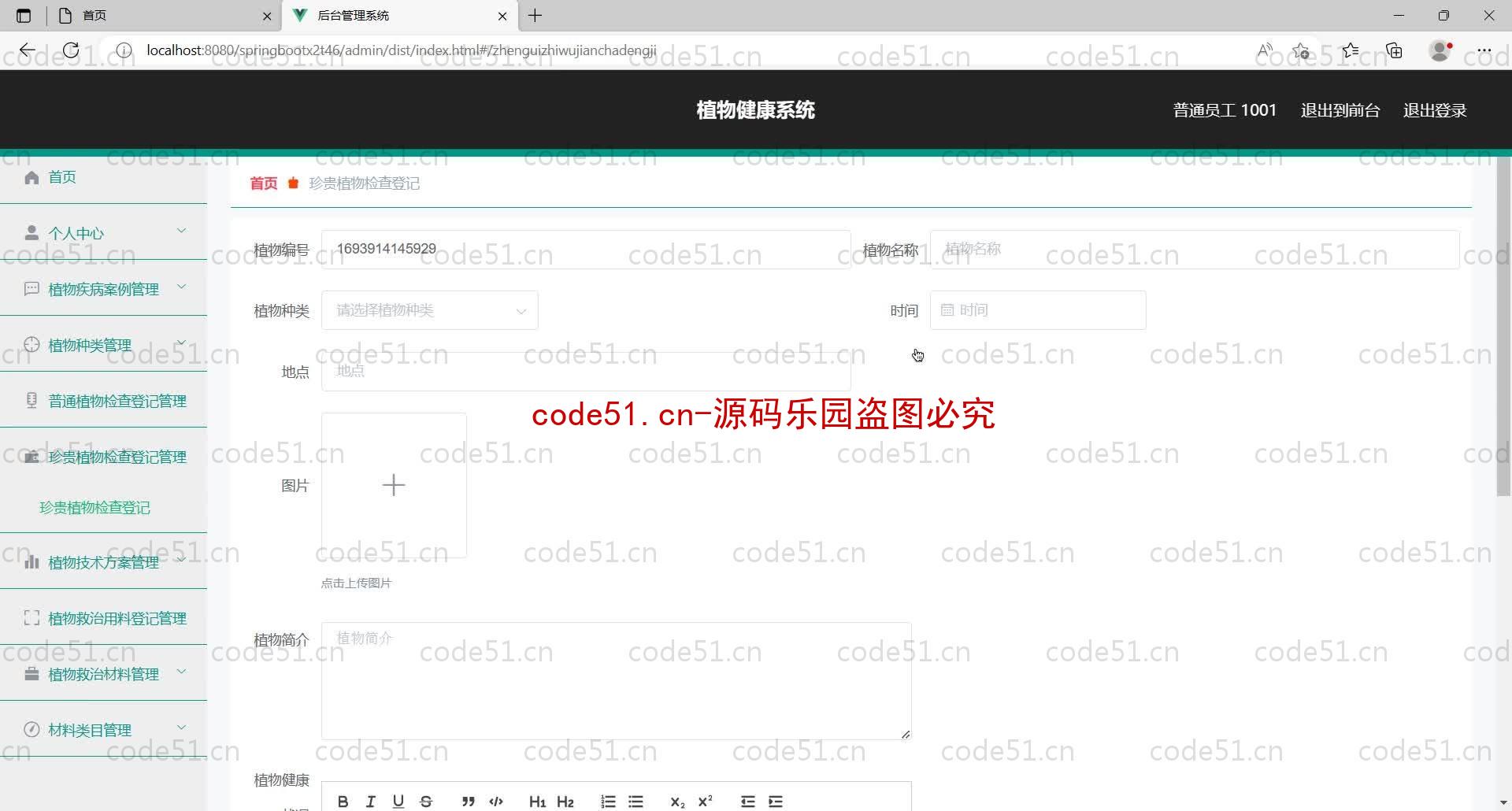Viewport: 1512px width, 811px height.
Task: Open the 请选择植物种类 dropdown
Action: 430,310
